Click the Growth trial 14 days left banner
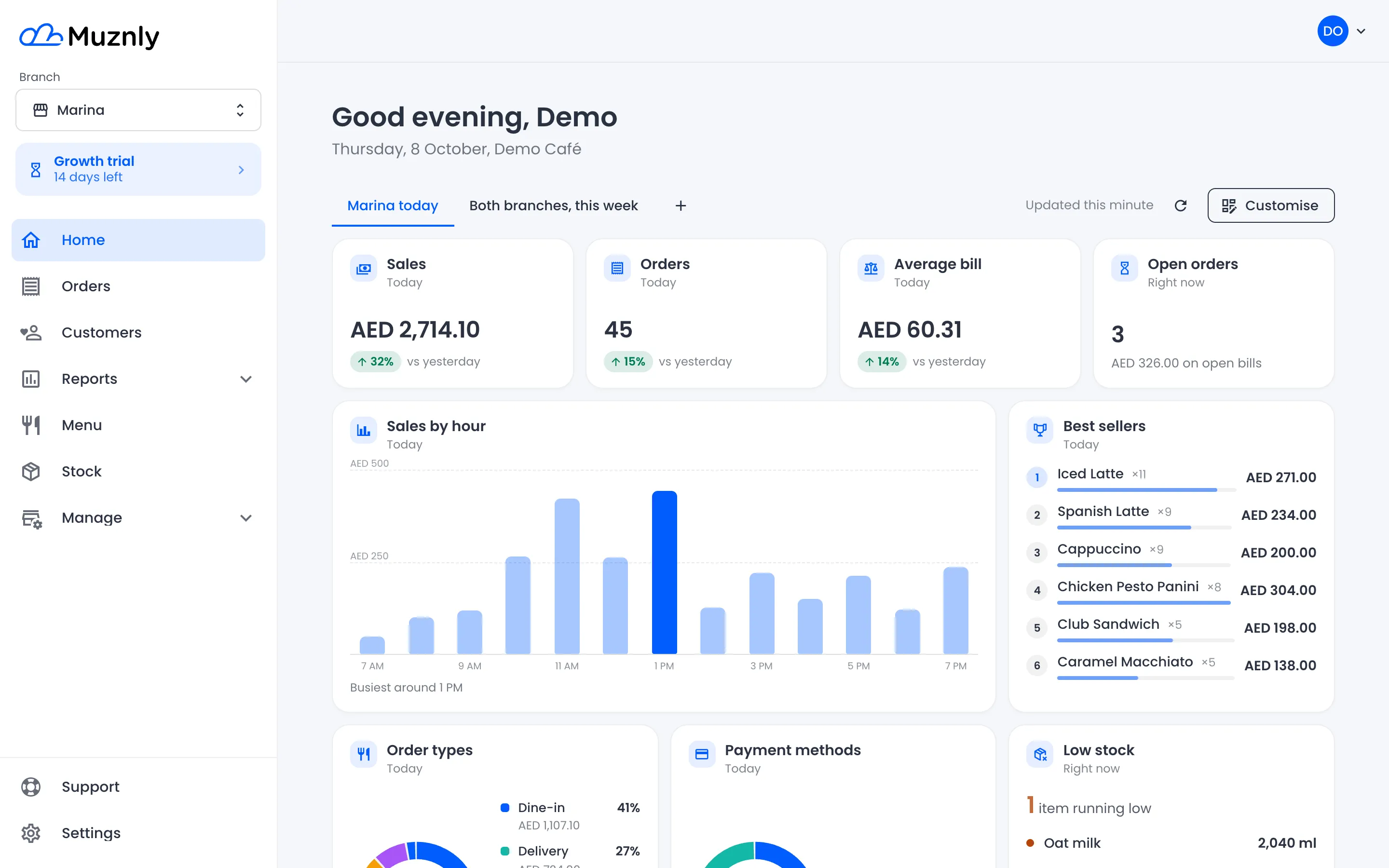The width and height of the screenshot is (1389, 868). coord(138,169)
